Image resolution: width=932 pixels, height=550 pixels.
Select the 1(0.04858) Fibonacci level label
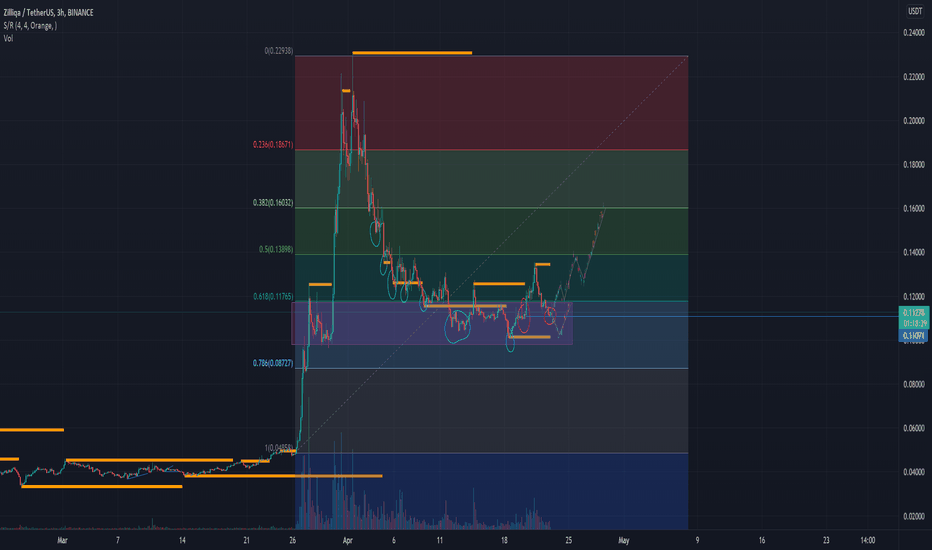279,448
